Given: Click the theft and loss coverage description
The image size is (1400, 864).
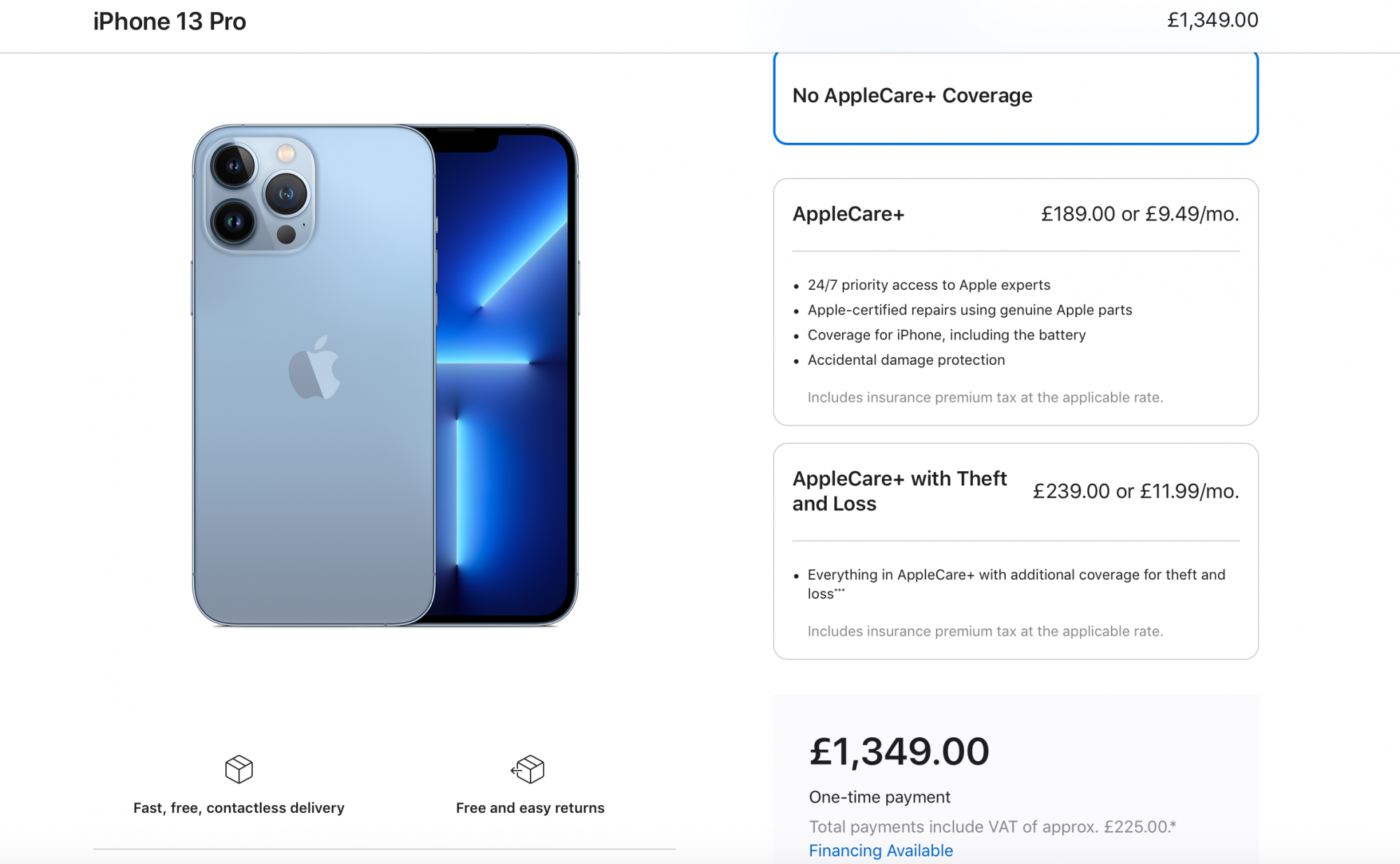Looking at the screenshot, I should [x=1016, y=584].
